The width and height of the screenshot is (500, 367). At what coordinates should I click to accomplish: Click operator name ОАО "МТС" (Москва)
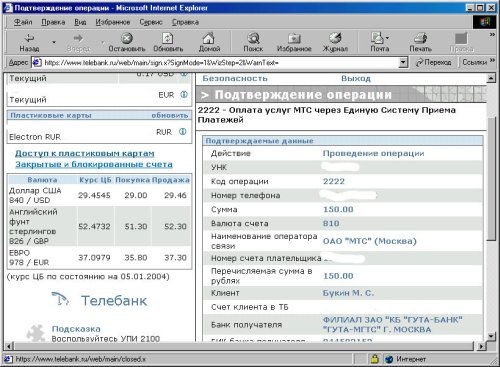pyautogui.click(x=370, y=241)
